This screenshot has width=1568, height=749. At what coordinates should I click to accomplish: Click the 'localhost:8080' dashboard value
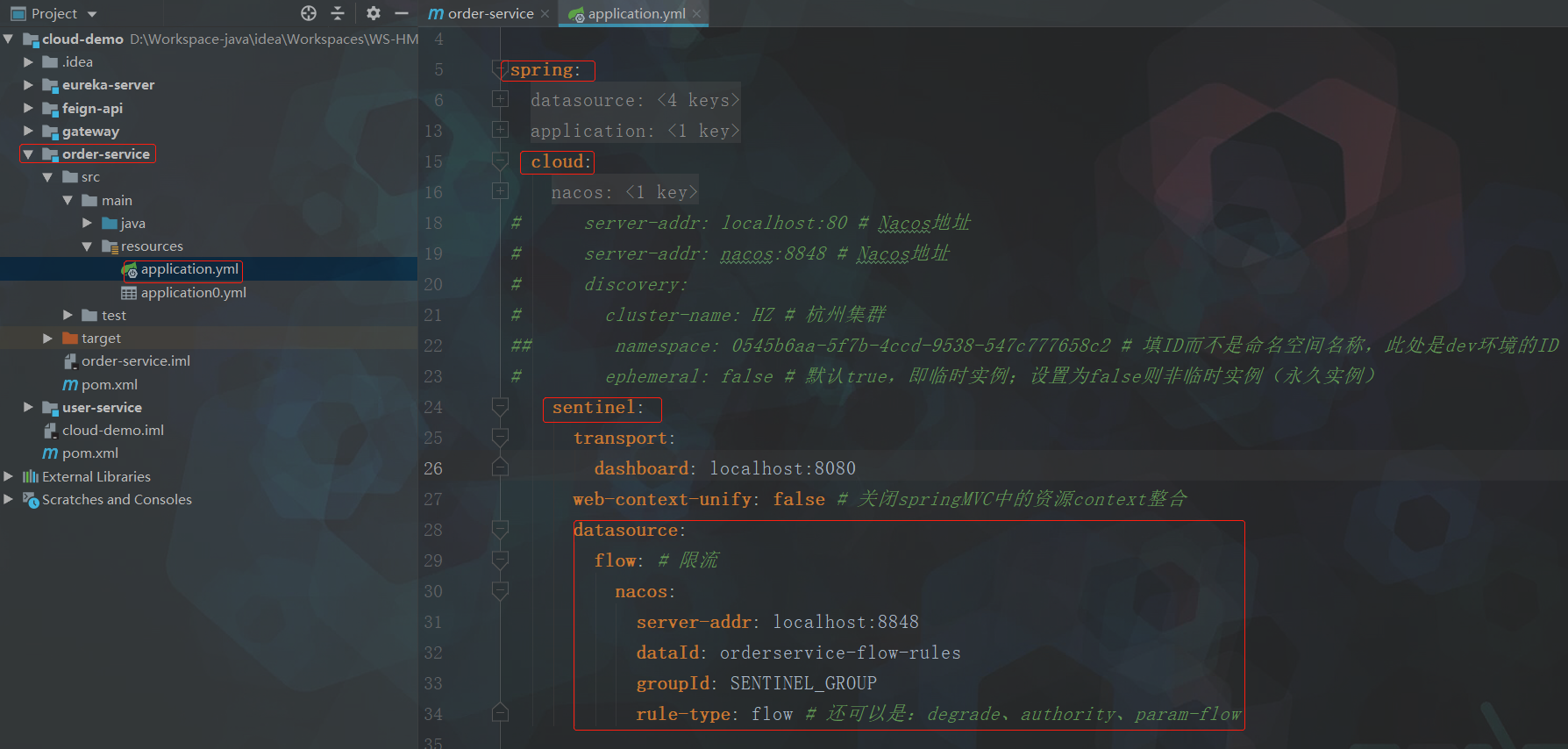[783, 468]
